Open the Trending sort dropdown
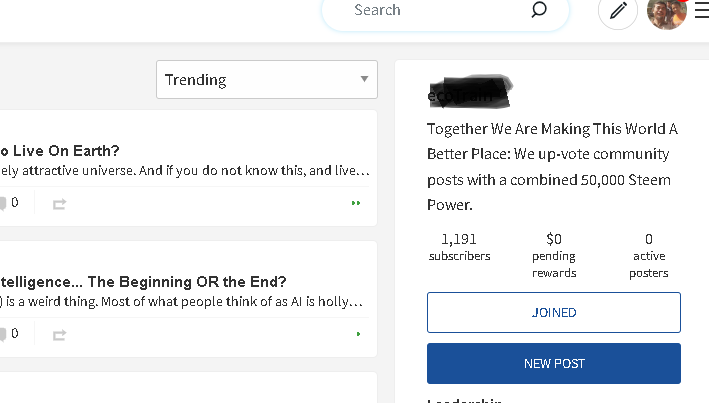This screenshot has height=403, width=709. 267,80
